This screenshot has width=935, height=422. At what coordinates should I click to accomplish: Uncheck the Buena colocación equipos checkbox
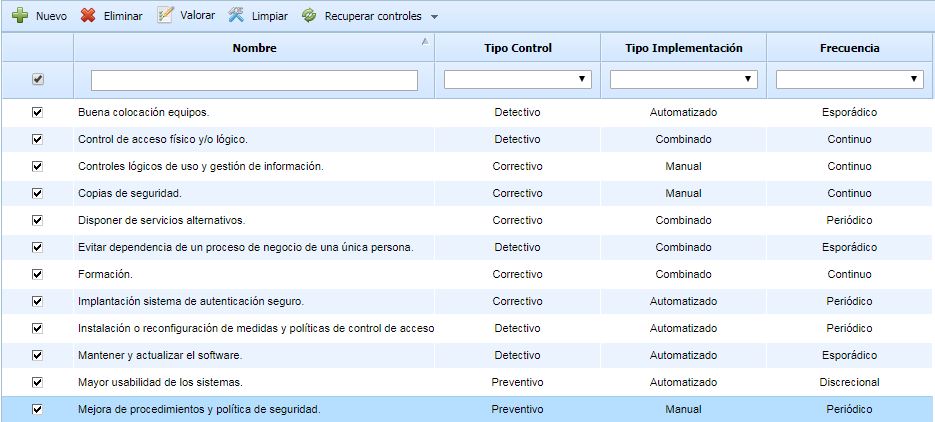[x=38, y=112]
